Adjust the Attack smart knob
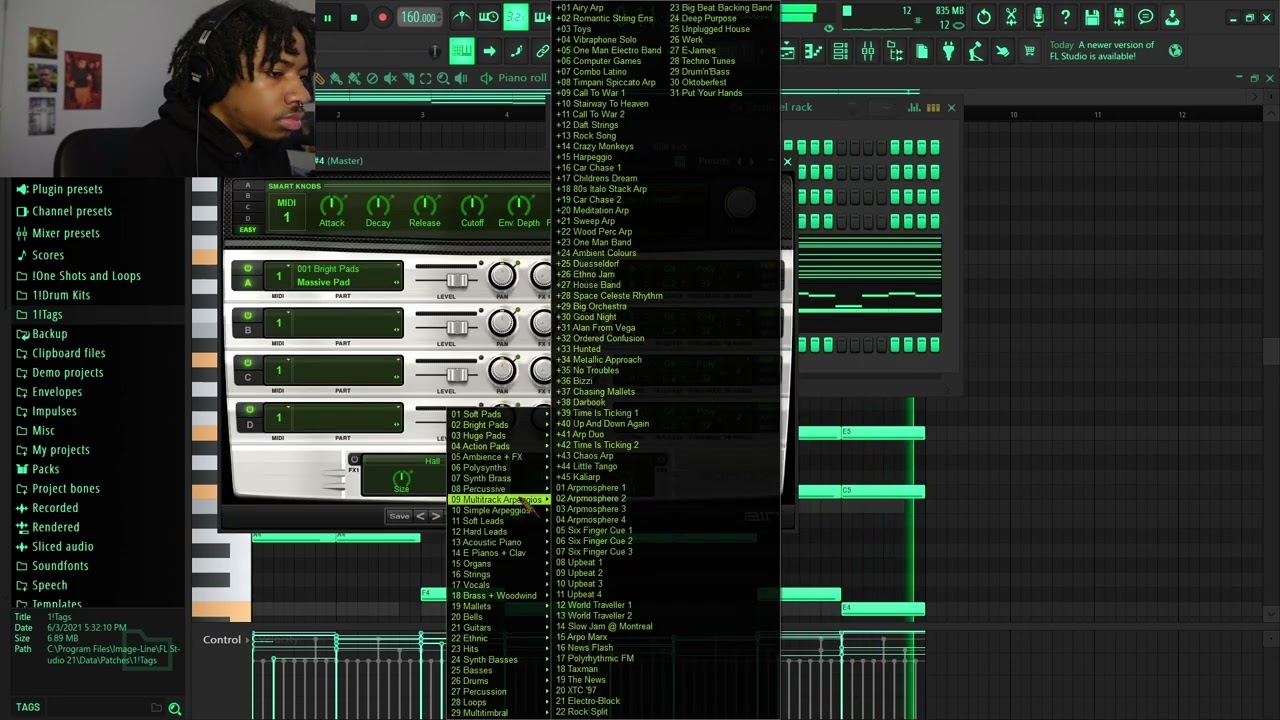The height and width of the screenshot is (720, 1280). [331, 206]
